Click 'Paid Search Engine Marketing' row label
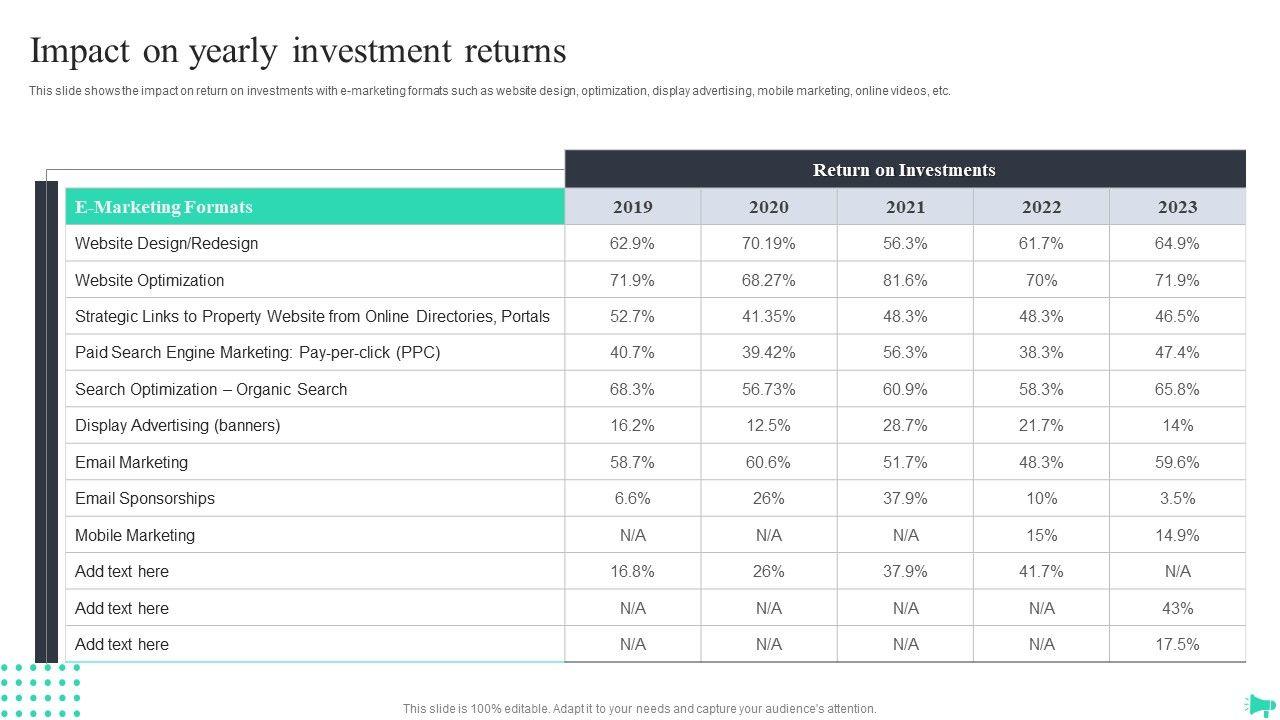 [x=257, y=352]
